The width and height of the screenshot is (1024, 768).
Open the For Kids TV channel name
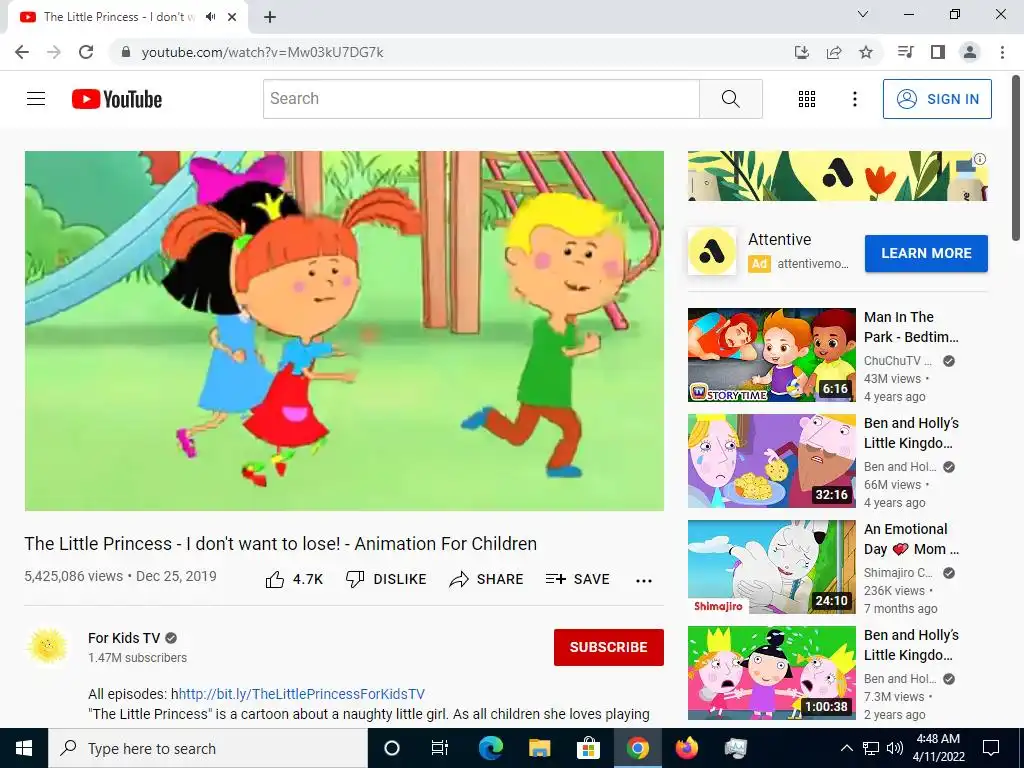(x=124, y=638)
